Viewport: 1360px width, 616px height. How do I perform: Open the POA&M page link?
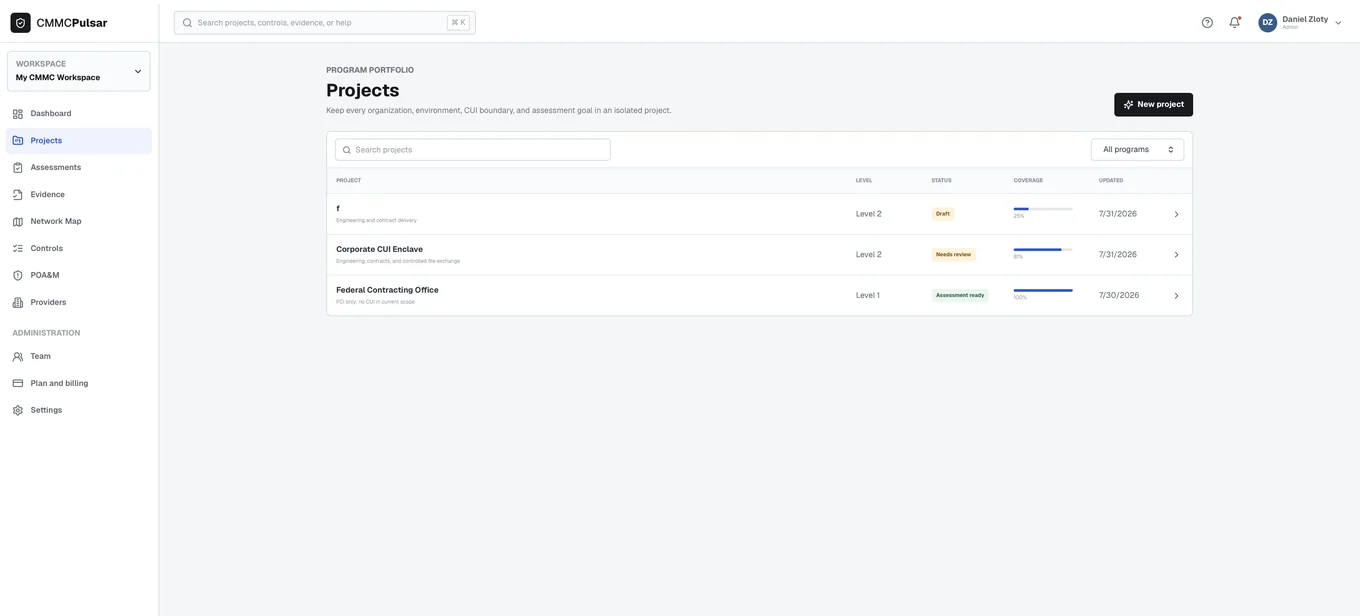[79, 276]
